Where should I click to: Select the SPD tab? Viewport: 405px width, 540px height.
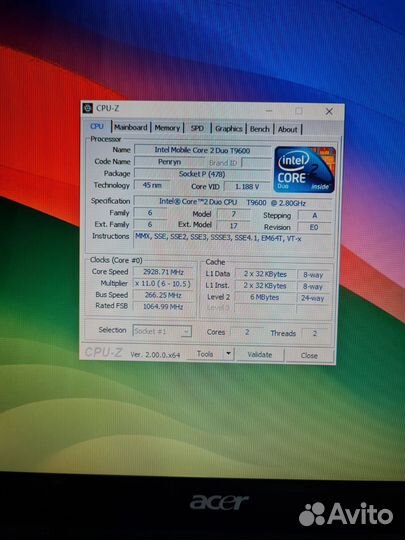click(197, 128)
